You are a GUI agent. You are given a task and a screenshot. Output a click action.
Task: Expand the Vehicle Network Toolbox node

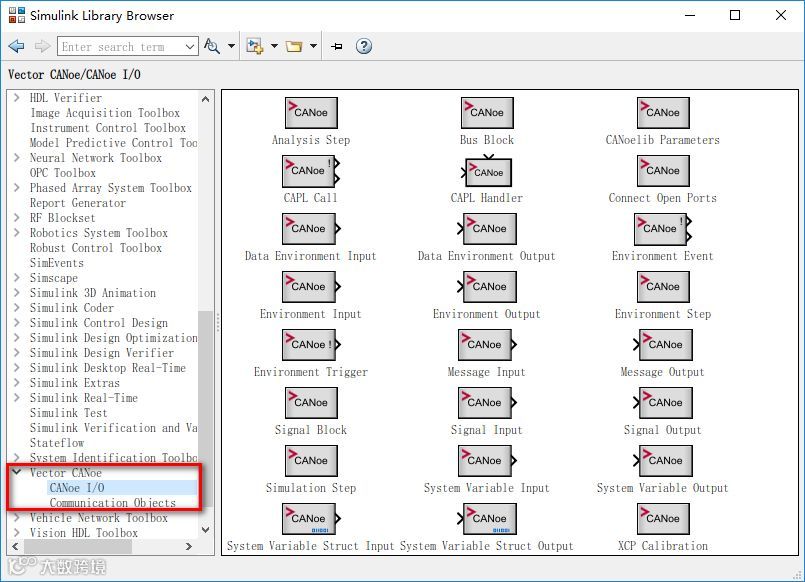pos(17,517)
